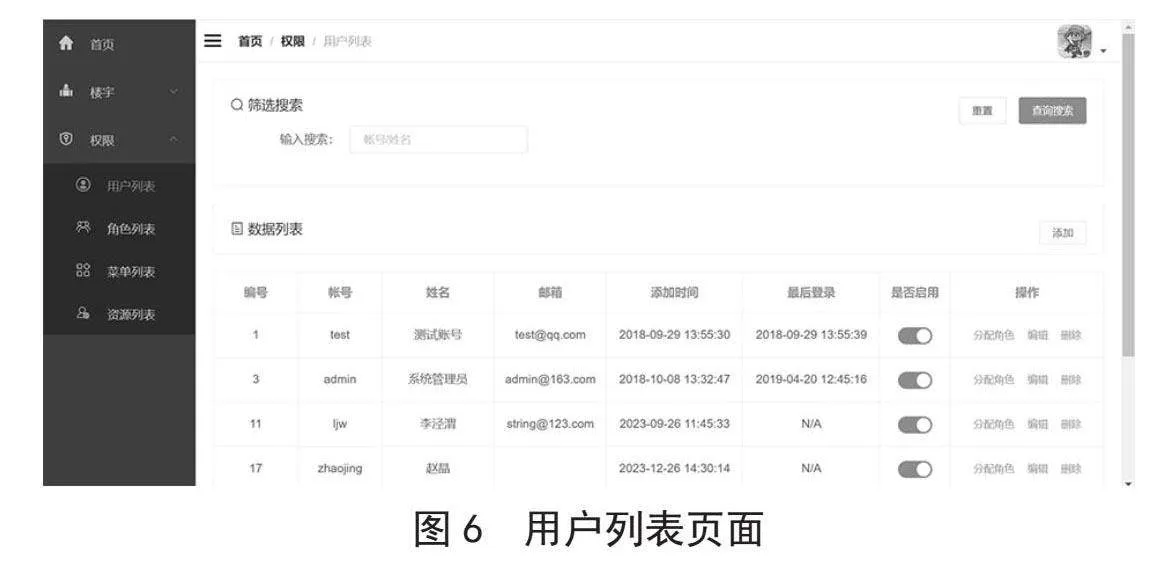Click 删除 for zhaojing row
The image size is (1155, 563).
tap(1071, 469)
